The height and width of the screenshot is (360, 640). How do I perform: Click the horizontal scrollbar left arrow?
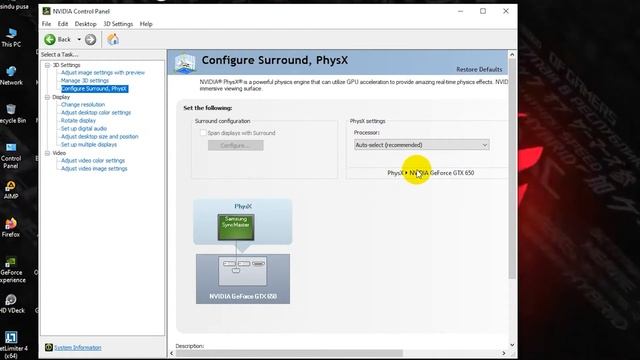tap(171, 353)
